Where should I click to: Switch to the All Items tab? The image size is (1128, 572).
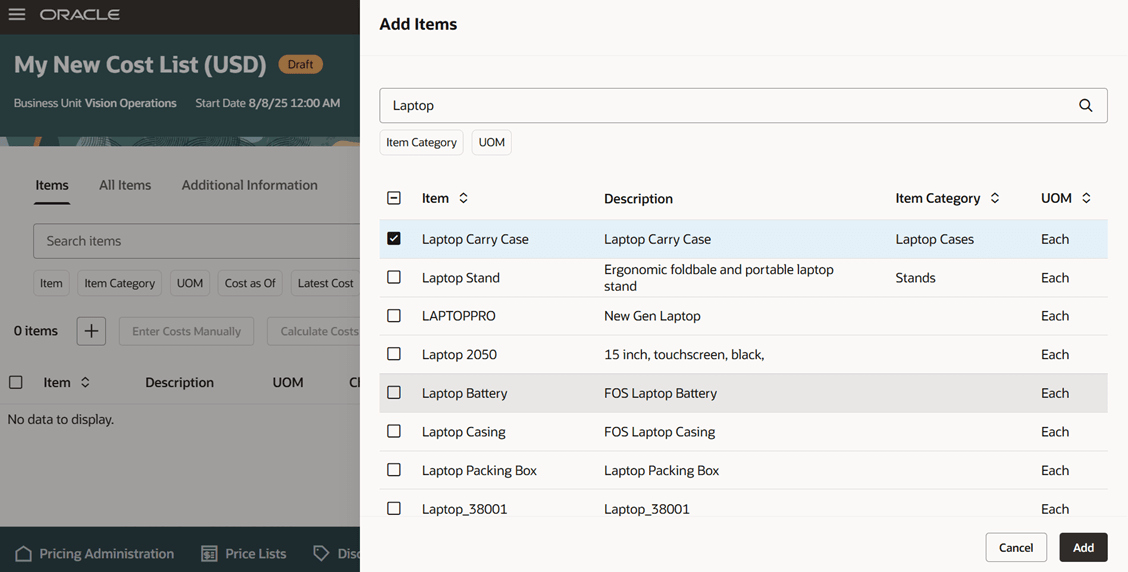click(x=125, y=185)
